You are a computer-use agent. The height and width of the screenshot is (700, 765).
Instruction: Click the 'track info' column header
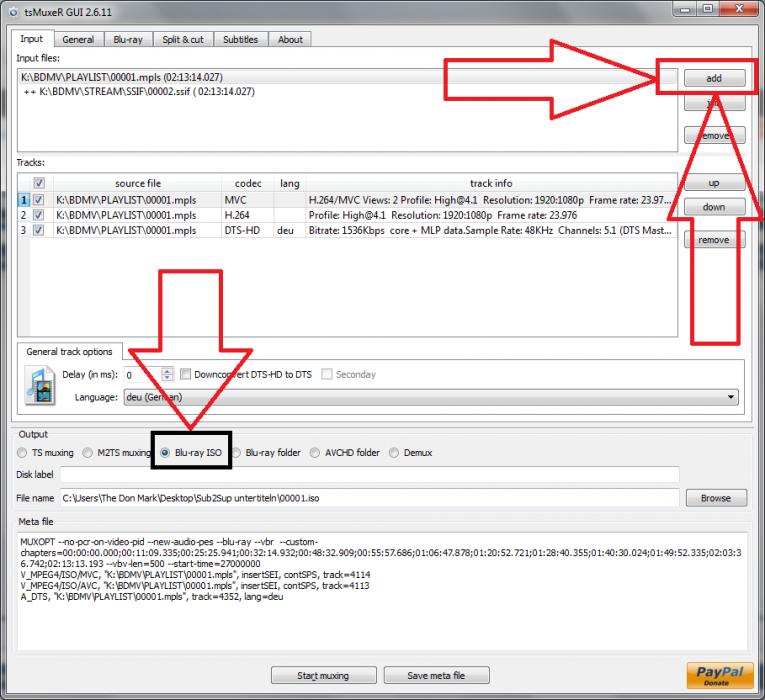click(x=491, y=183)
